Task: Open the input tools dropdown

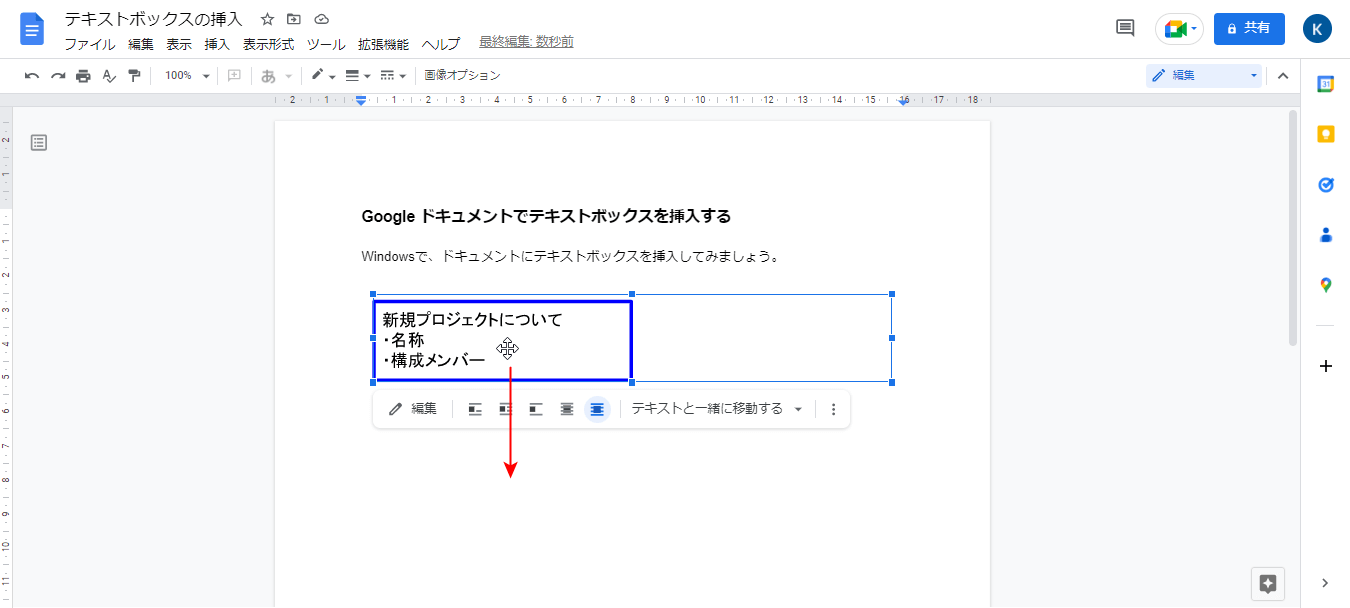Action: [x=276, y=76]
